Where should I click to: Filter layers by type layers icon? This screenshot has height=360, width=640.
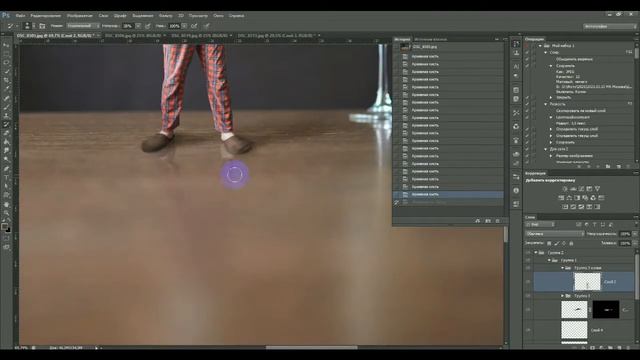tap(595, 224)
